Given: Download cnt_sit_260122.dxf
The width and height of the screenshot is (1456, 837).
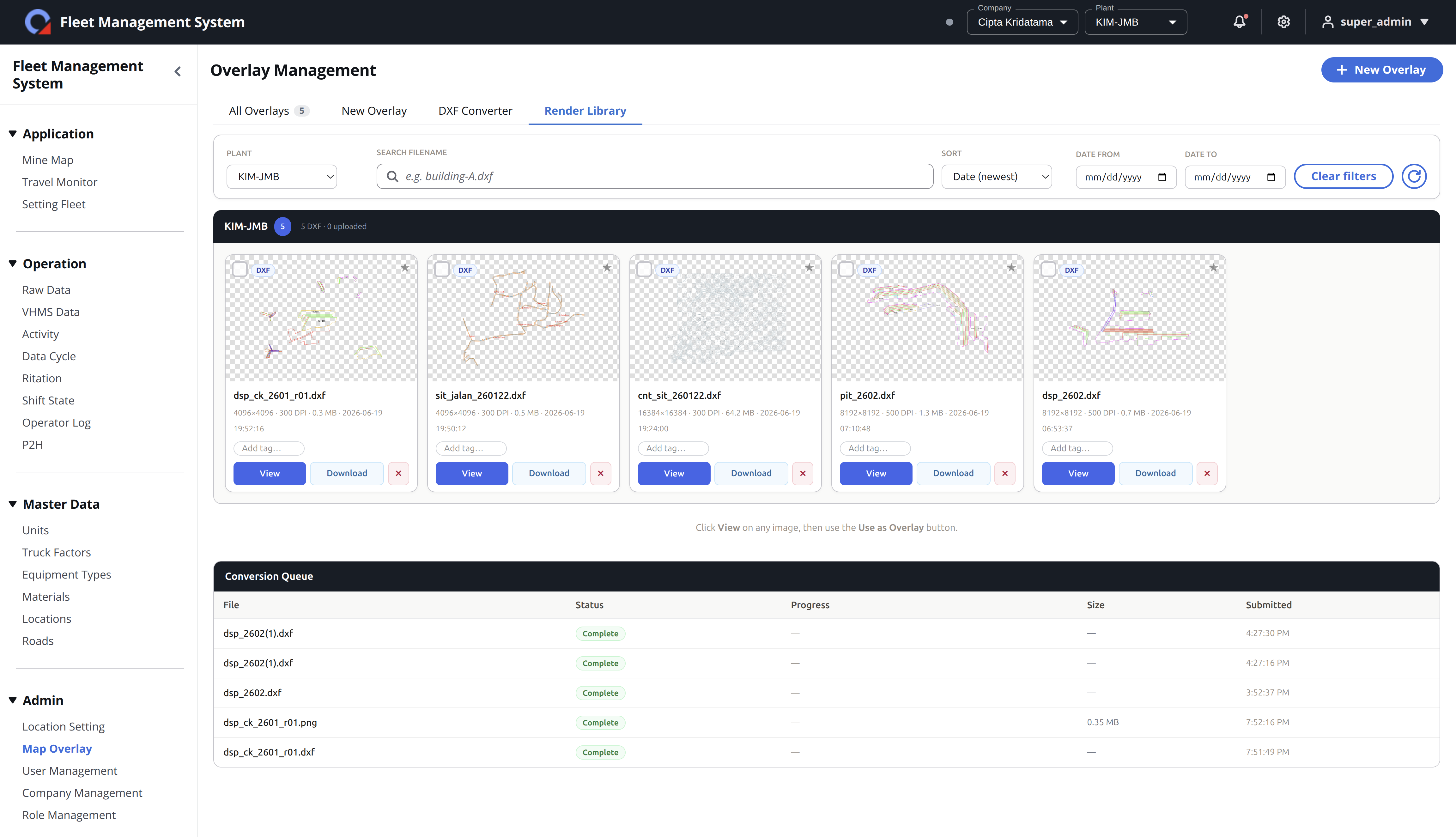Looking at the screenshot, I should (751, 474).
